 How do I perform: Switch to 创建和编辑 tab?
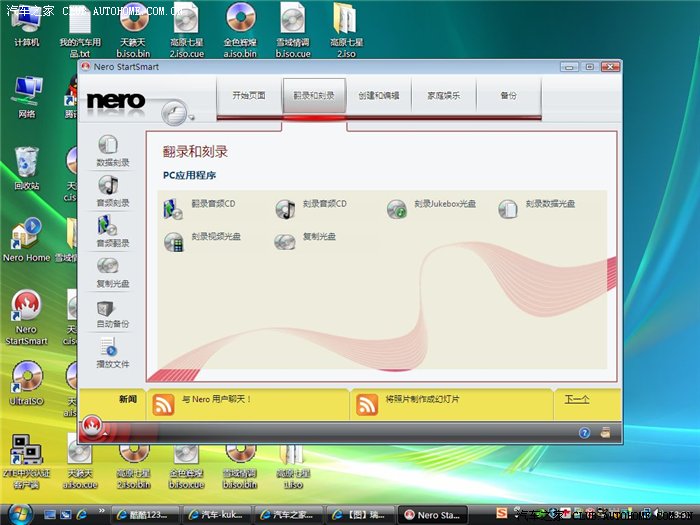pos(379,96)
